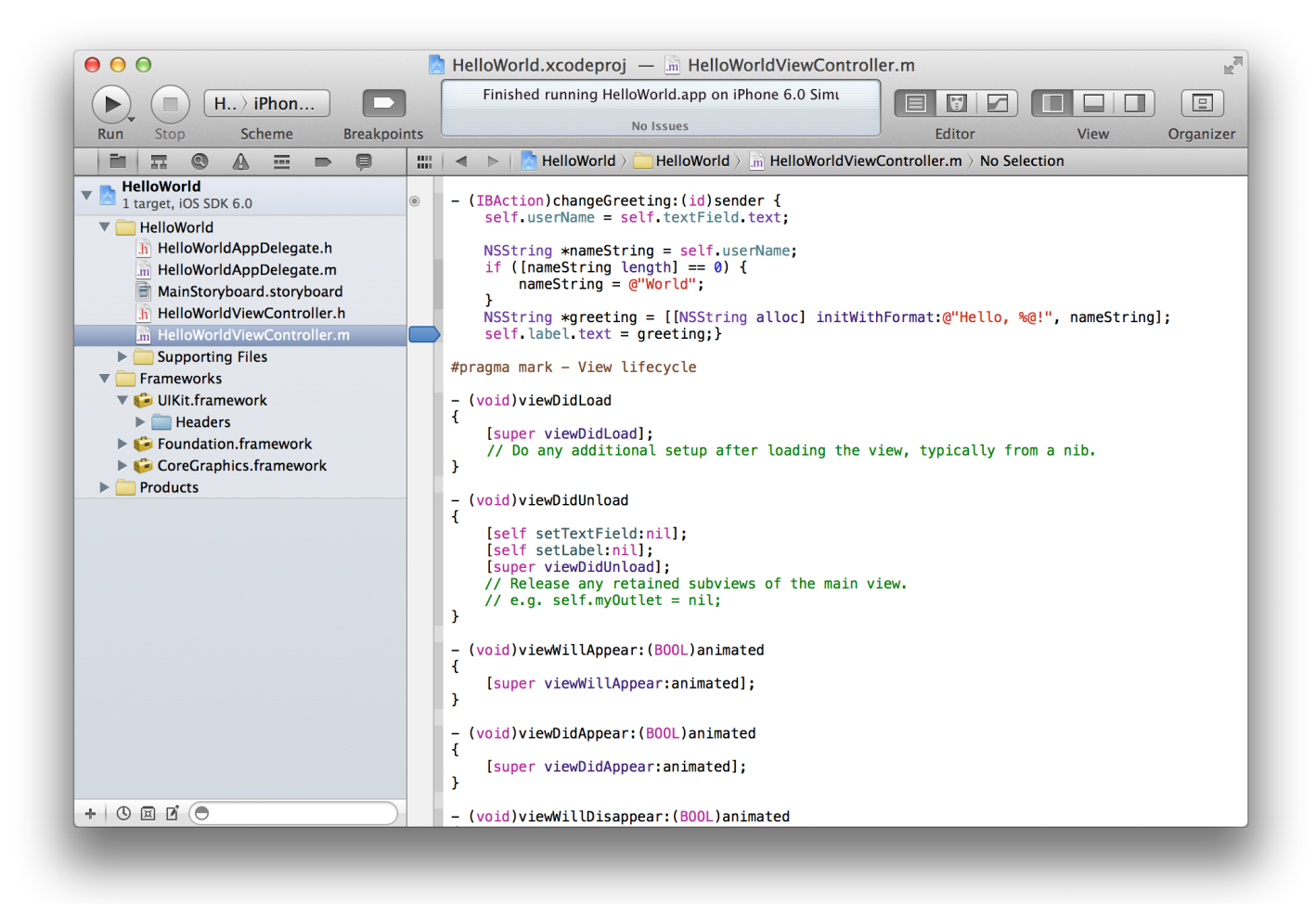Open the Version editor

[997, 103]
